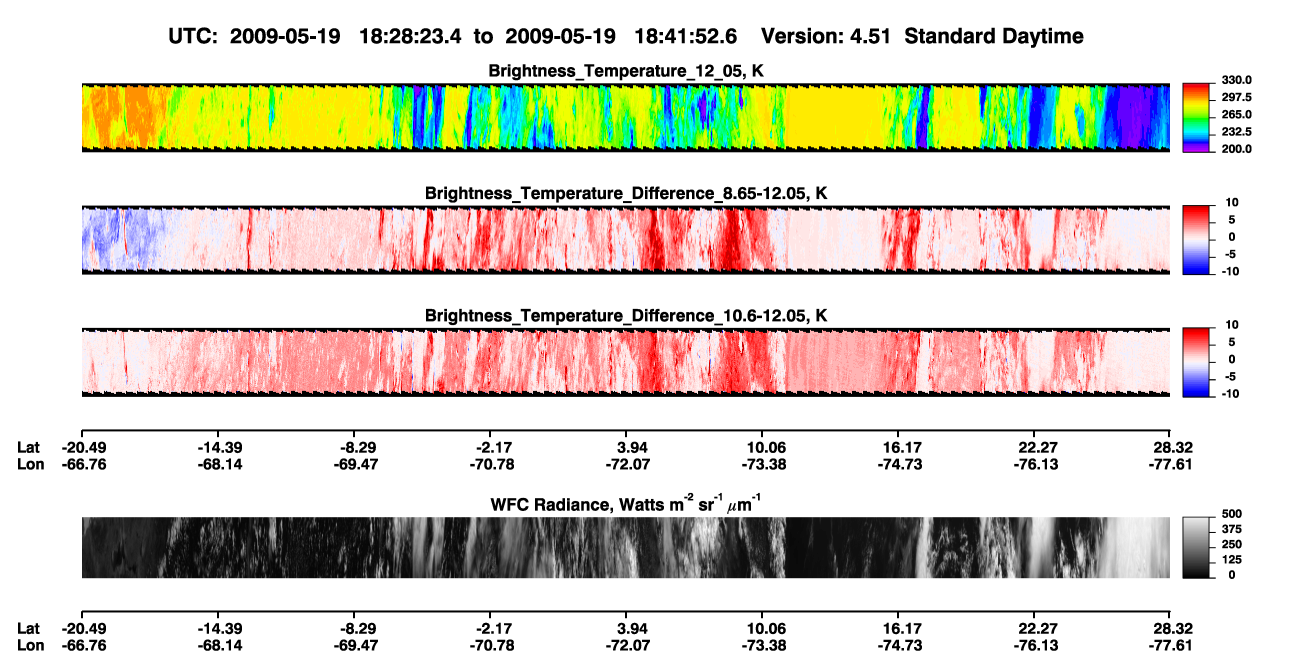Click the -10 tick on the 8.65-12.05 colorbar

click(x=1230, y=271)
